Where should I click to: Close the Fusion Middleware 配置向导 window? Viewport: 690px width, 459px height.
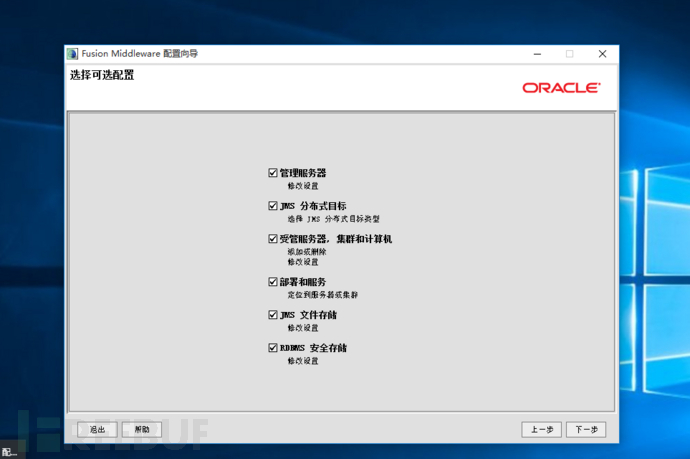click(x=602, y=54)
